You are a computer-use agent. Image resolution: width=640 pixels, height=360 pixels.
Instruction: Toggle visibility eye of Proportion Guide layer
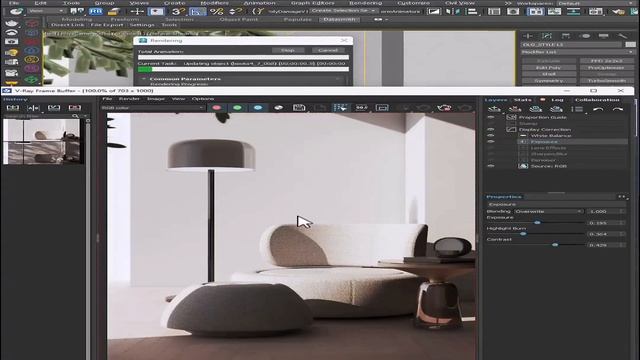tap(491, 117)
